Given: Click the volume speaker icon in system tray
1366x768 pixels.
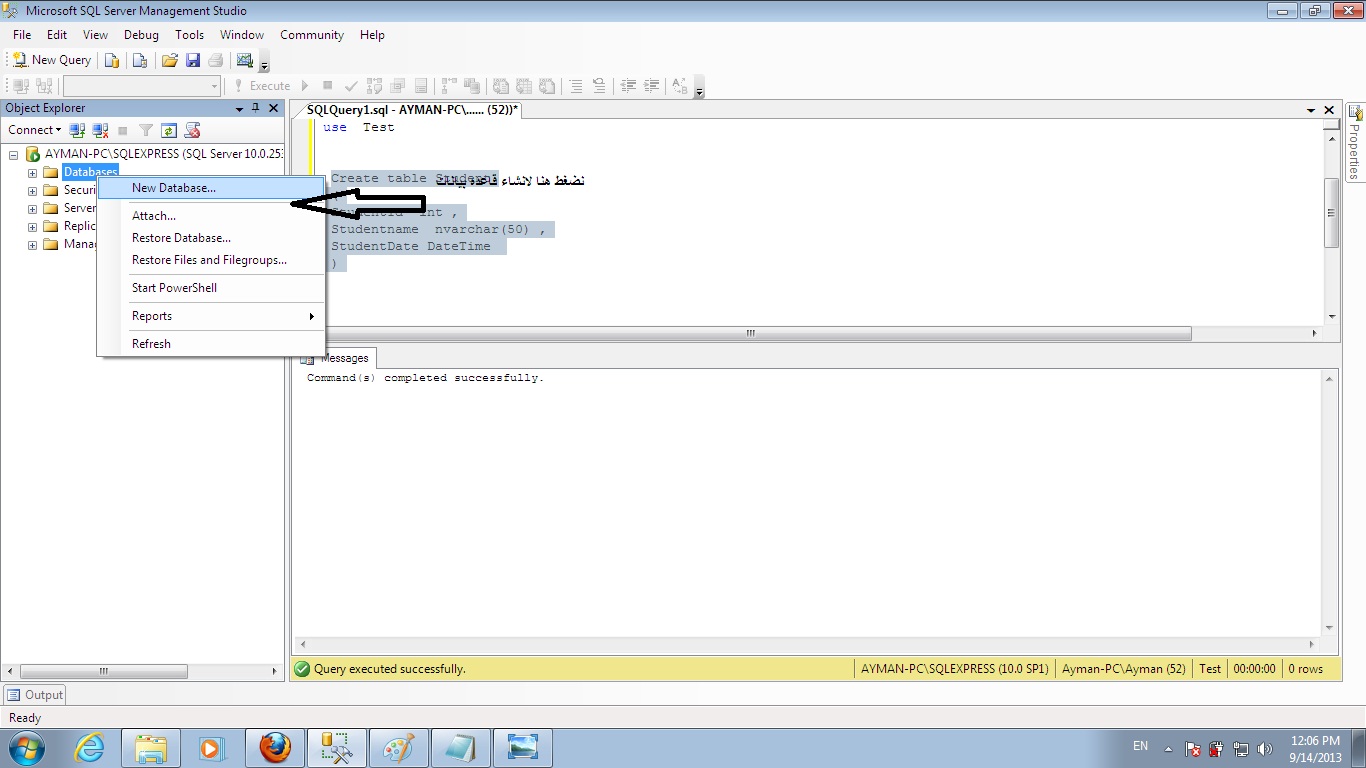Looking at the screenshot, I should (1264, 748).
